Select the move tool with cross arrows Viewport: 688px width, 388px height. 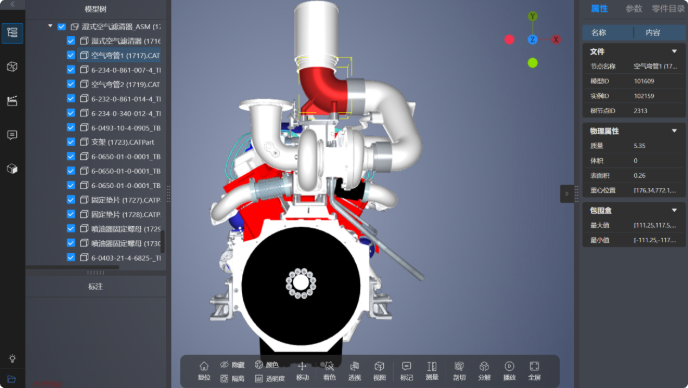click(x=302, y=371)
